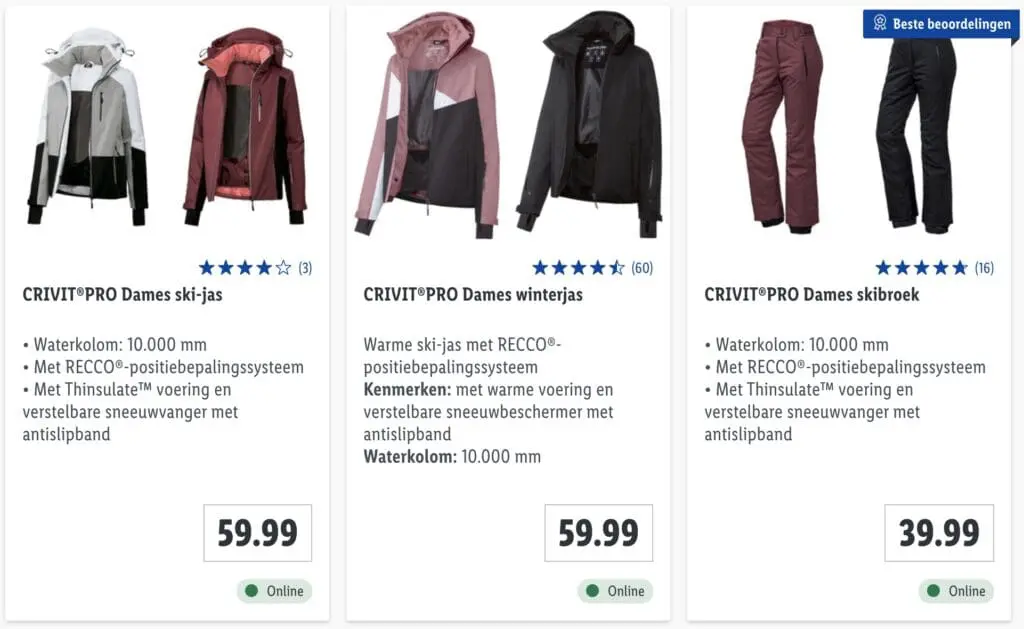Open the 60 reviews count for winterjas
The image size is (1024, 629).
642,268
